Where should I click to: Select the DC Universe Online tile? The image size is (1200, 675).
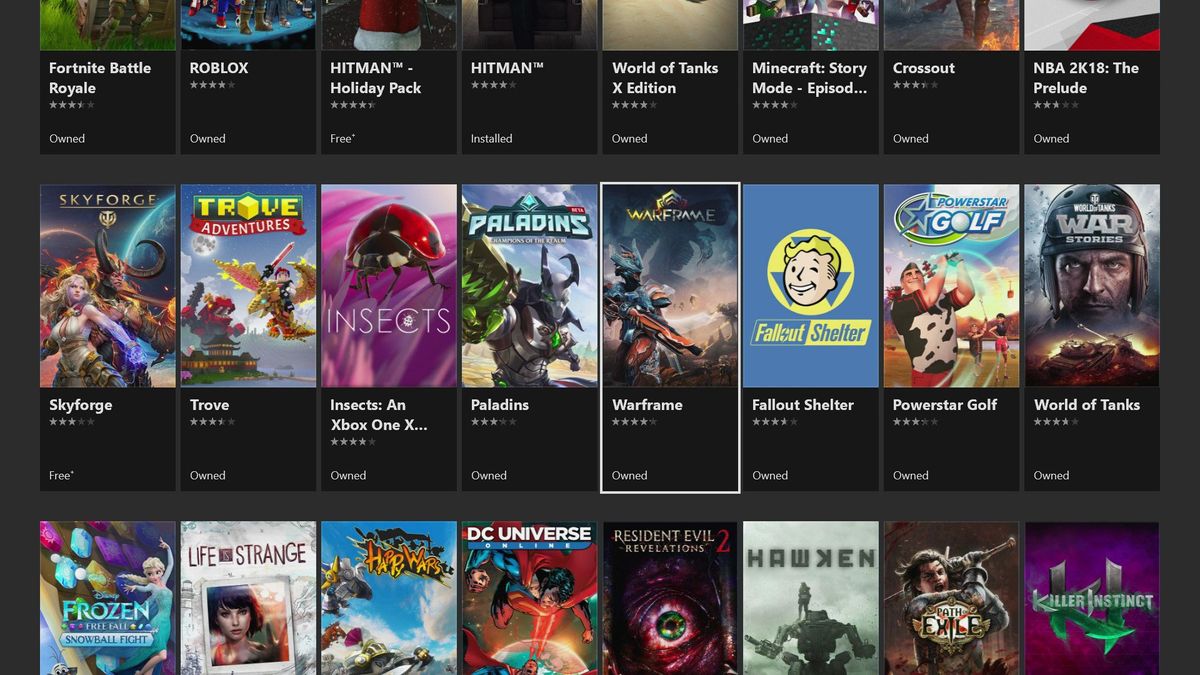click(528, 598)
